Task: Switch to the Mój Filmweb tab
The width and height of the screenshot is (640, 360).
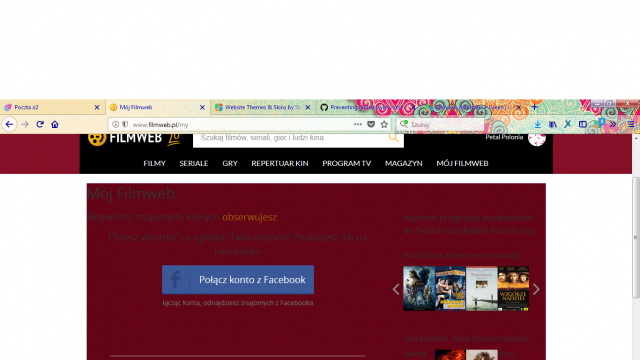Action: [158, 107]
